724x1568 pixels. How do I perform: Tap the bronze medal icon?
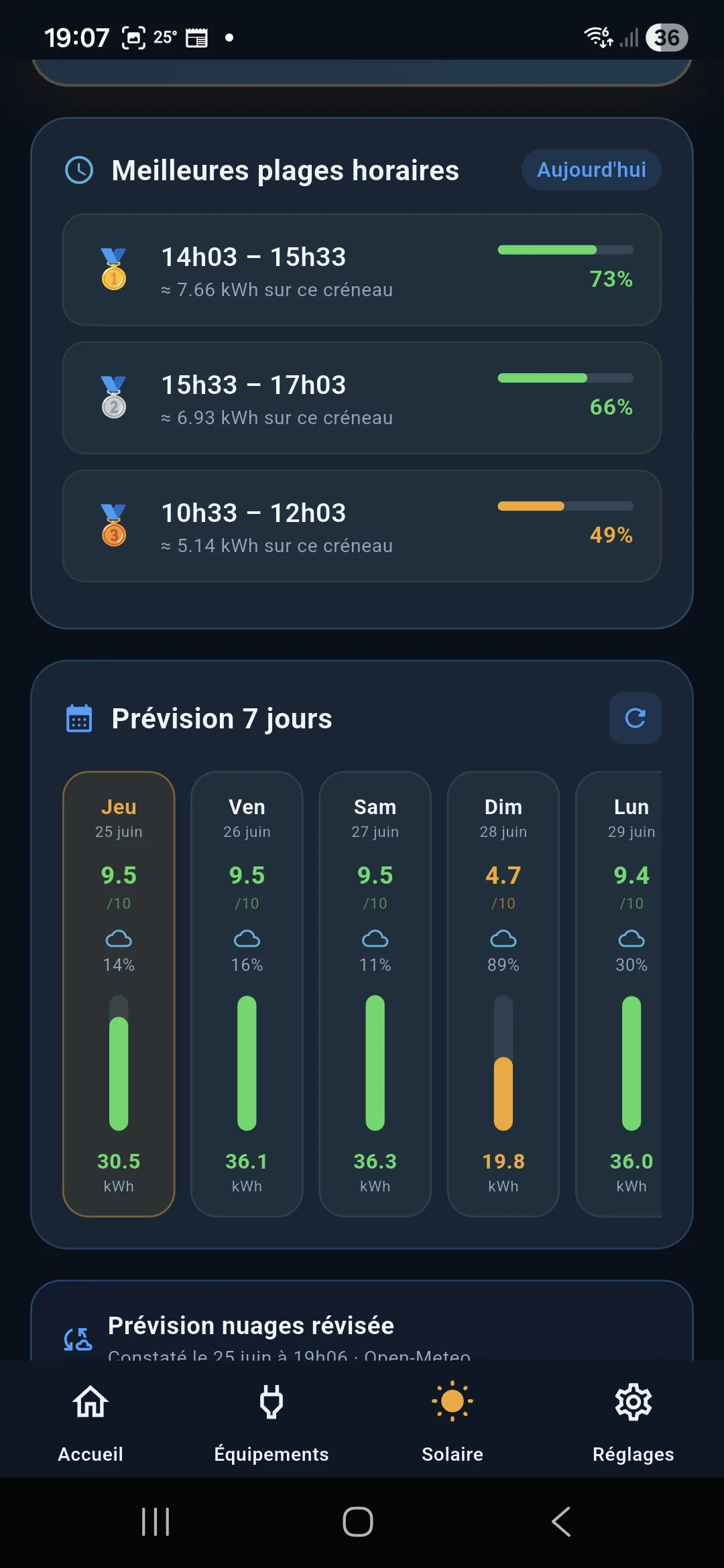[113, 525]
